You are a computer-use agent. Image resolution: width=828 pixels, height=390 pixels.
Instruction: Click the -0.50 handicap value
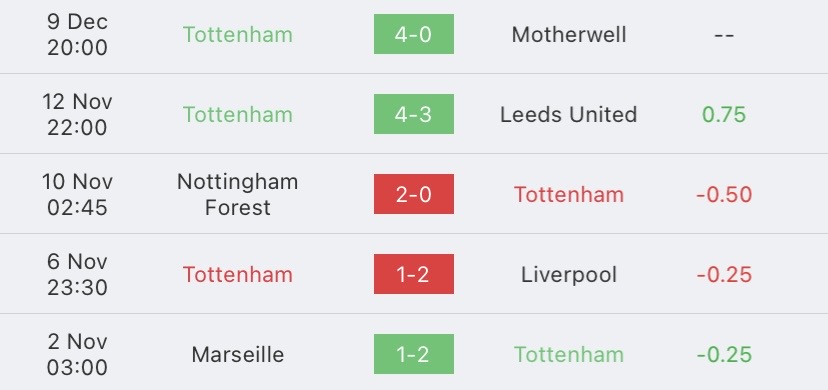tap(724, 195)
